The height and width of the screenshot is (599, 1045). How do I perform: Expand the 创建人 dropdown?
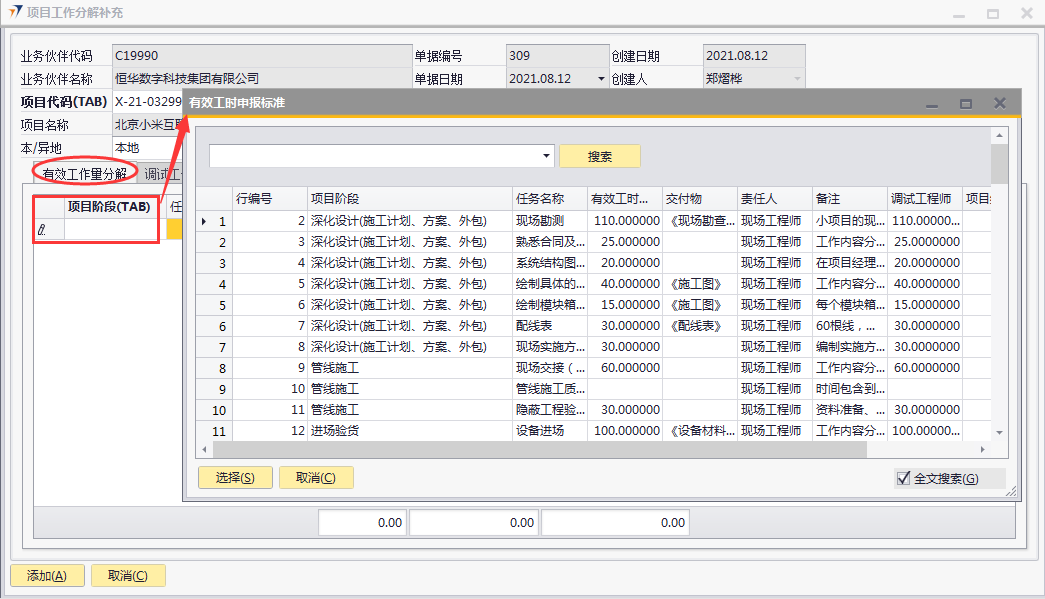click(797, 79)
